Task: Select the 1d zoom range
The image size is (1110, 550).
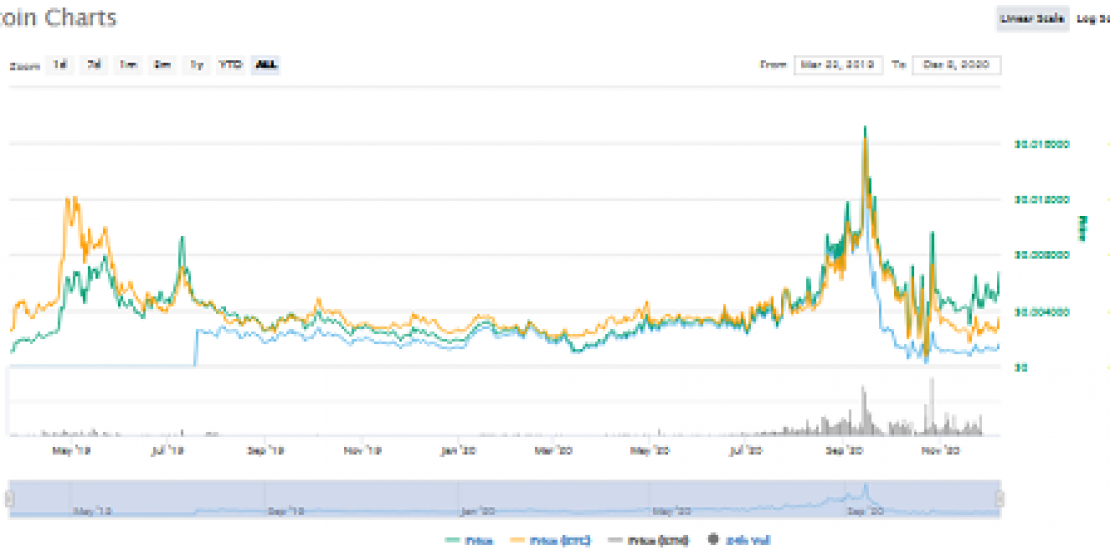Action: (60, 65)
